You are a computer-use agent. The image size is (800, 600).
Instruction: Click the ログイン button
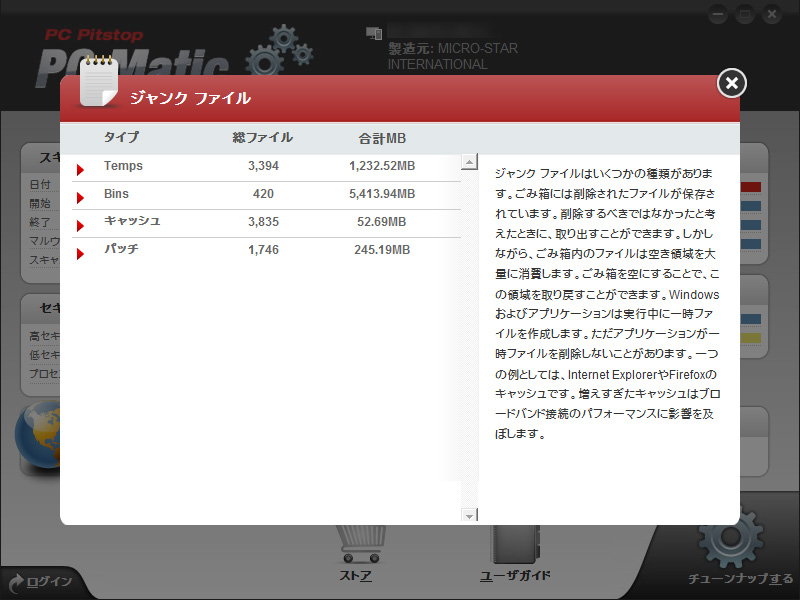(48, 582)
